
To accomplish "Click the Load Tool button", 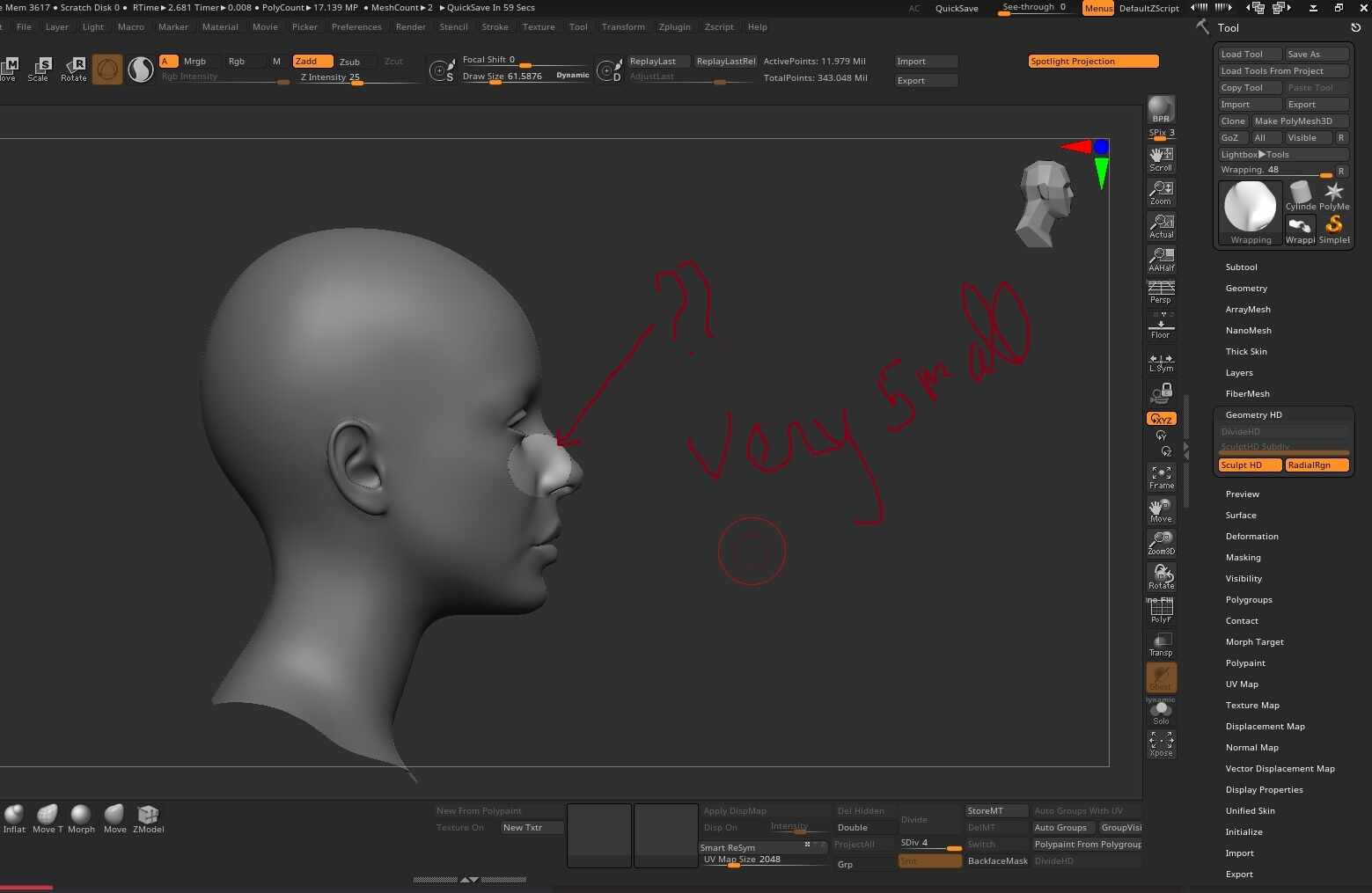I will 1248,55.
